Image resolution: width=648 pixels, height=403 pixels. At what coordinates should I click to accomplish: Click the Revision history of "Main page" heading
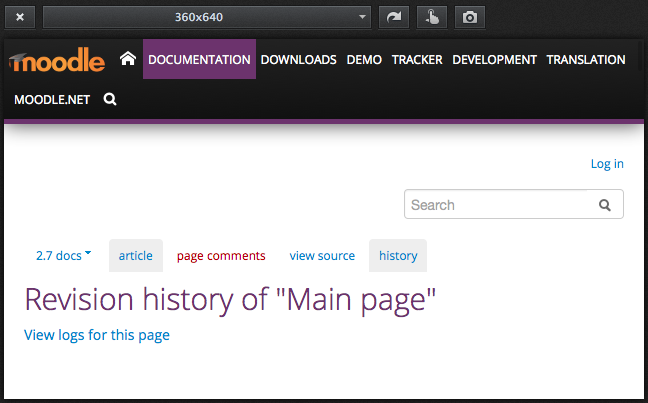pyautogui.click(x=230, y=300)
